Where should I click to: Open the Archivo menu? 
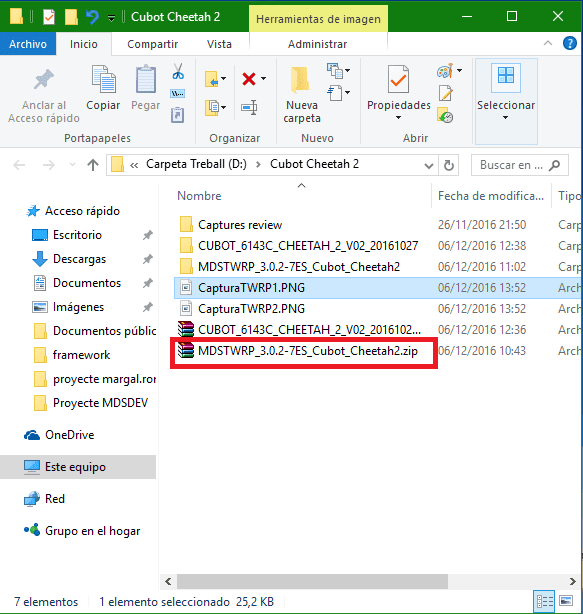click(x=28, y=44)
